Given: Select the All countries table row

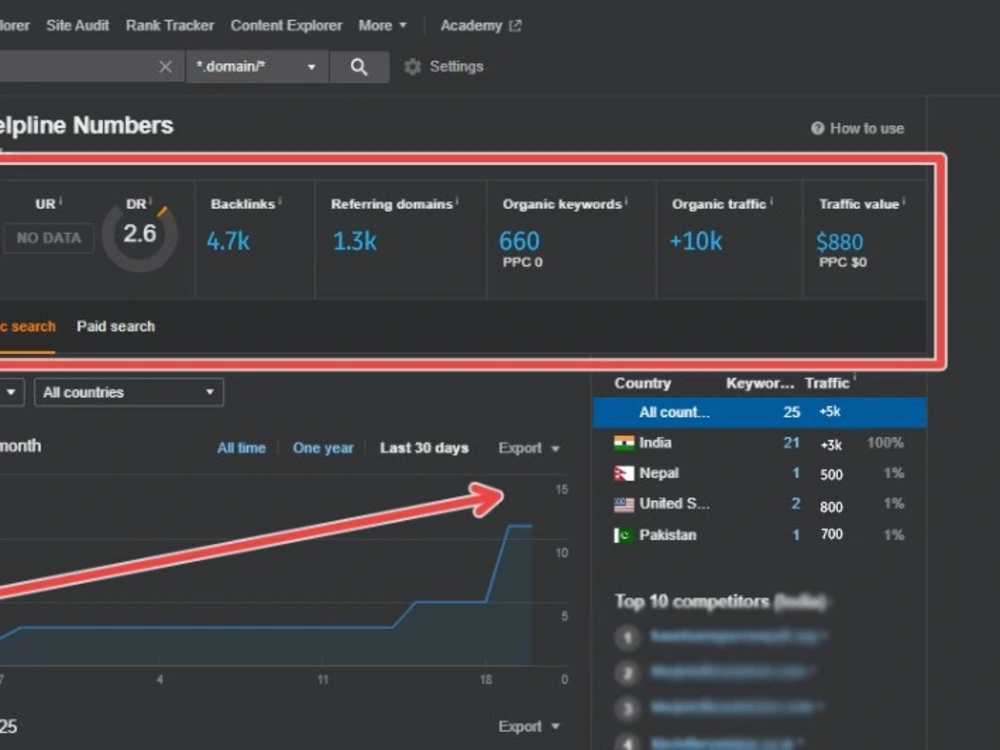Looking at the screenshot, I should [760, 412].
